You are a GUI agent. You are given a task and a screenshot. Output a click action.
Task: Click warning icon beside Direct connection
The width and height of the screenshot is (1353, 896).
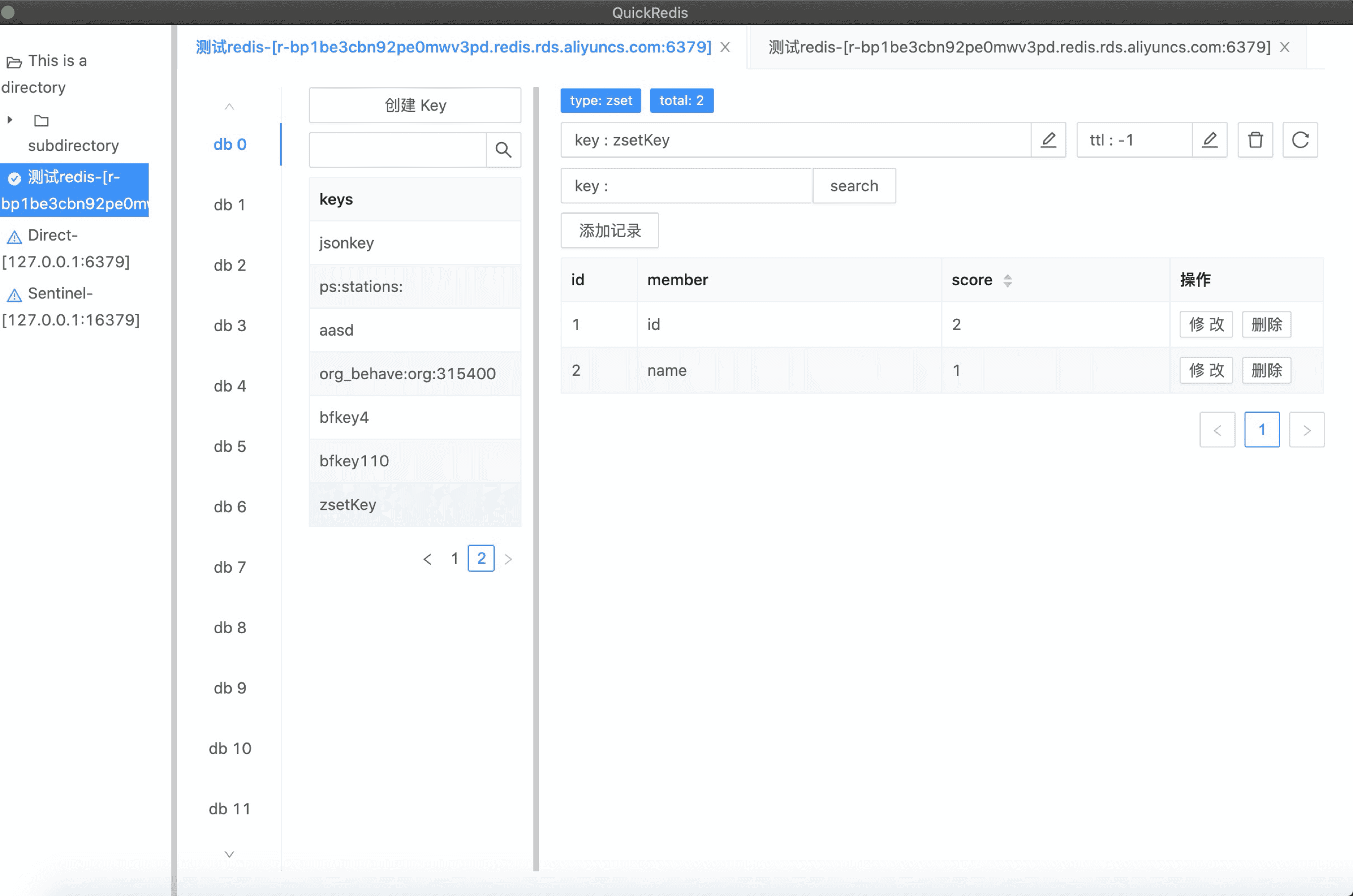click(14, 237)
